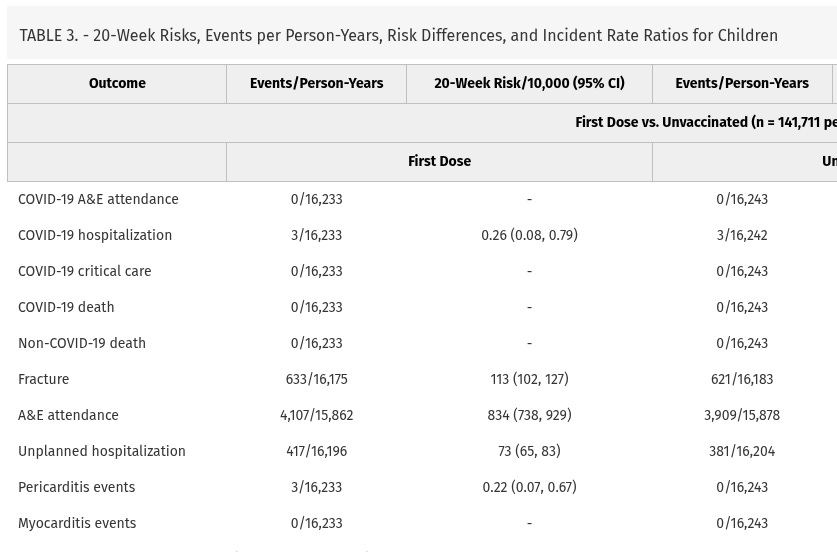Select the COVID-19 A&E attendance row label
This screenshot has height=552, width=837.
98,200
